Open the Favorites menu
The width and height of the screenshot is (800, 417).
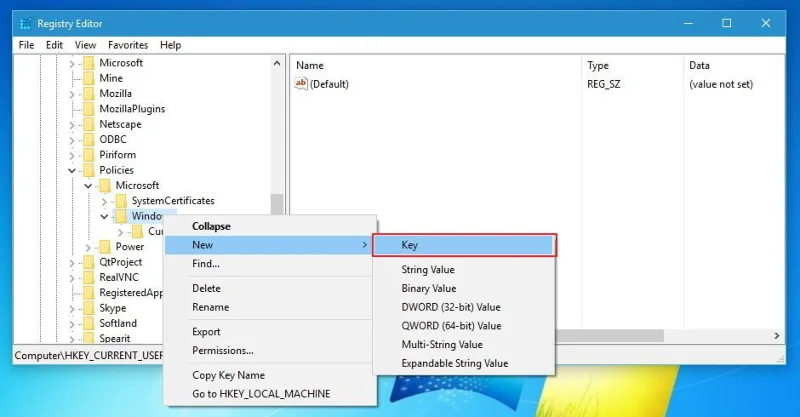coord(128,45)
